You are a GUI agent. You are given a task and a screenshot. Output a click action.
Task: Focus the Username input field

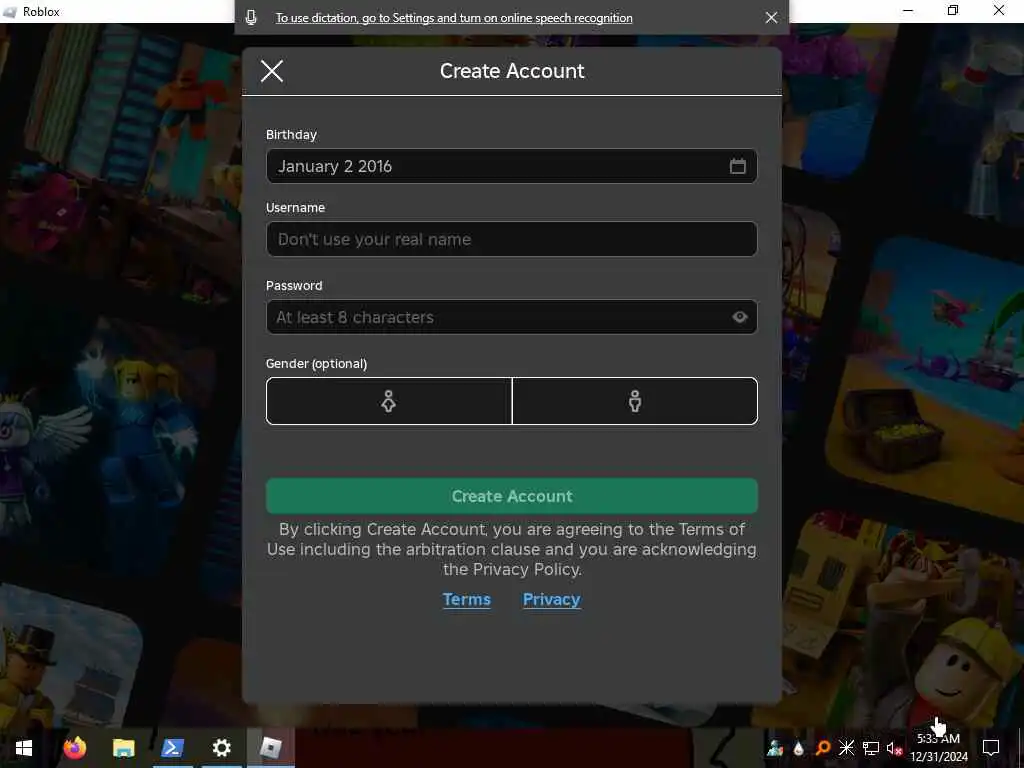pos(511,239)
